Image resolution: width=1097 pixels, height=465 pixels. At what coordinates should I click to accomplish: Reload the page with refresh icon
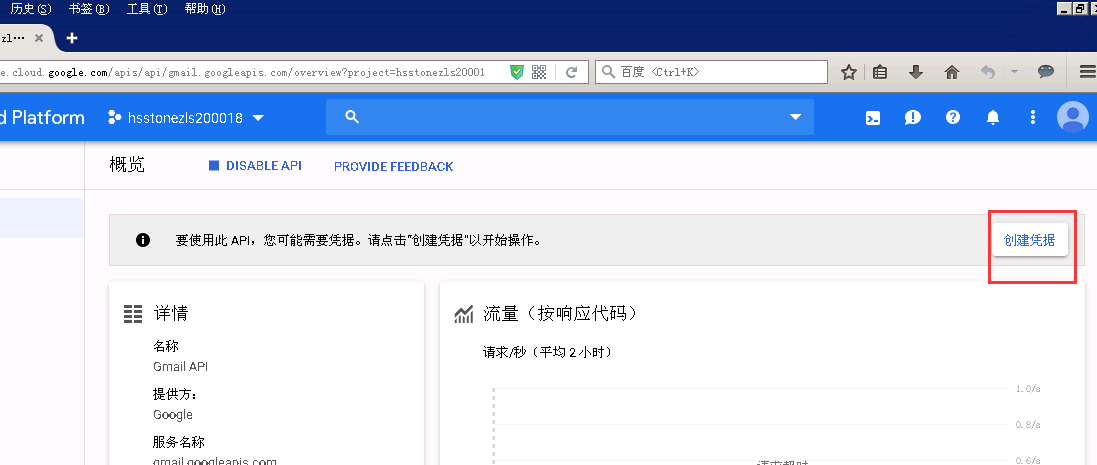[572, 72]
